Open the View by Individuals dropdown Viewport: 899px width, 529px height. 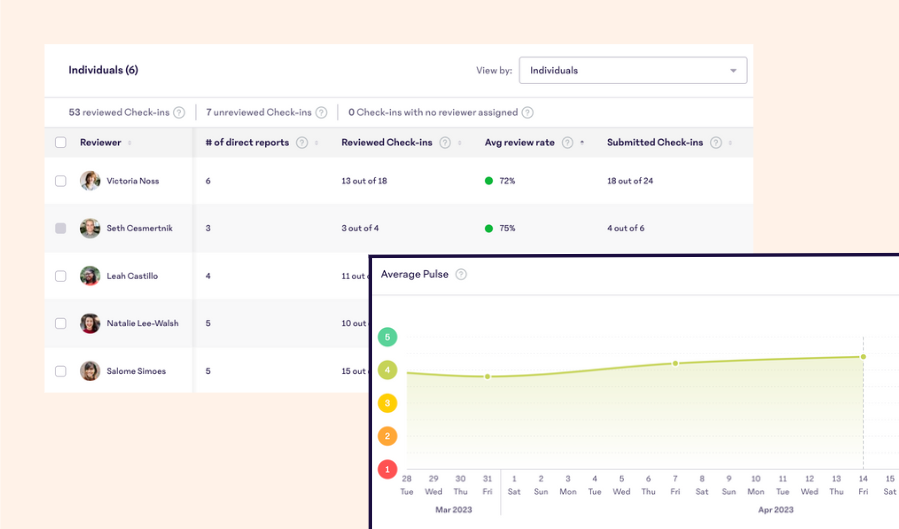tap(633, 70)
